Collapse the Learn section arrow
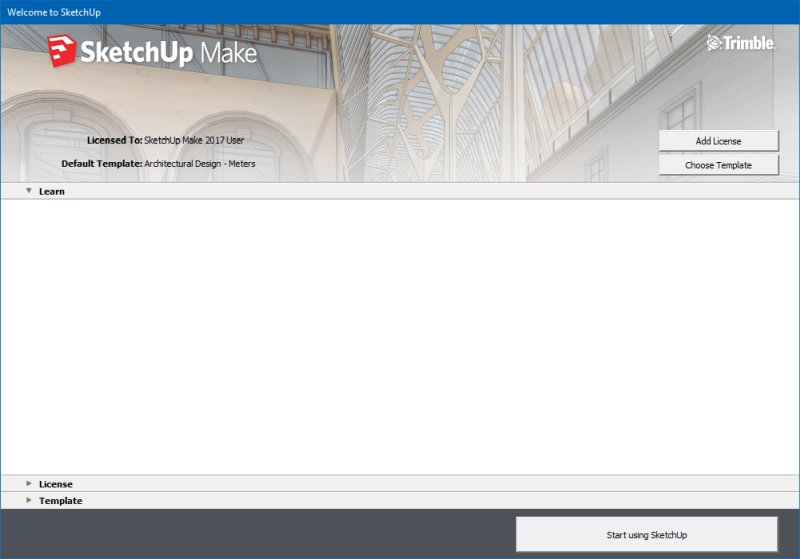 [x=29, y=191]
